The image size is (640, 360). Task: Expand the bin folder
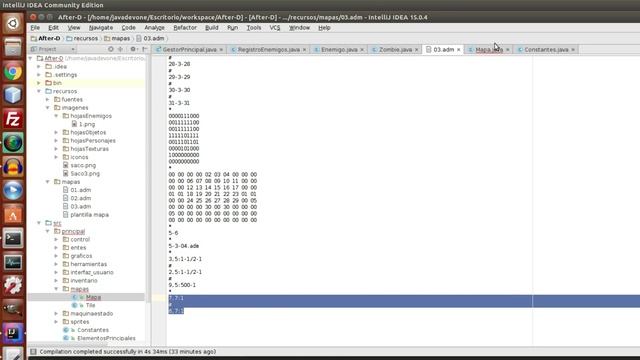39,83
